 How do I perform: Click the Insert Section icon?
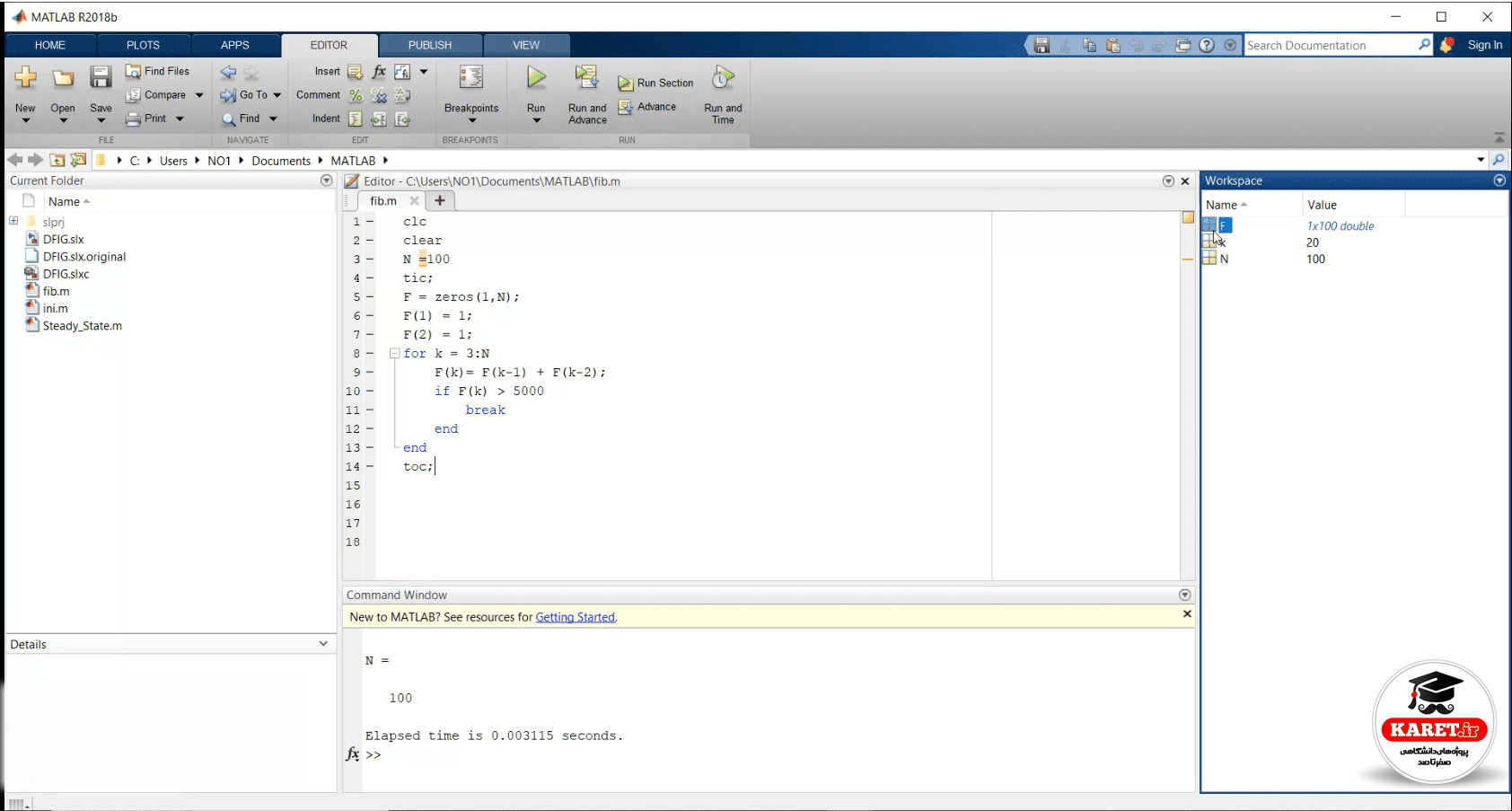coord(356,72)
